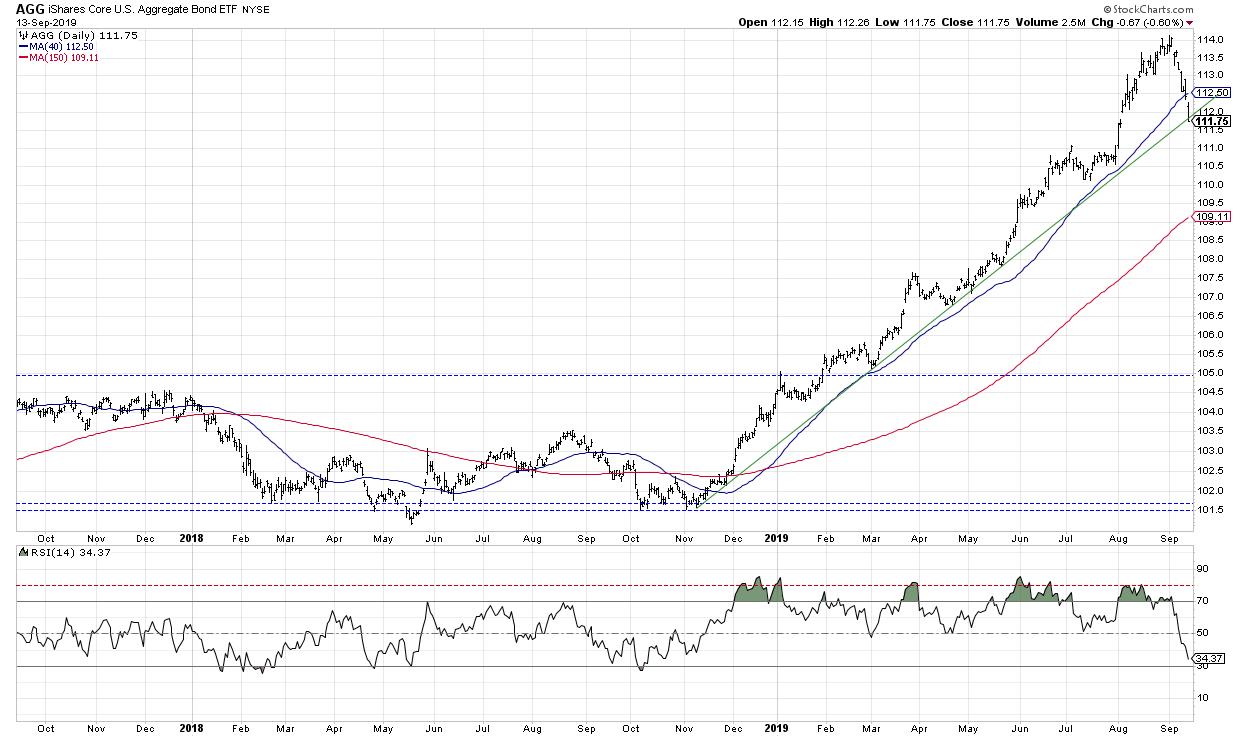Click the 2019 label on price axis
This screenshot has height=737, width=1240.
point(776,536)
